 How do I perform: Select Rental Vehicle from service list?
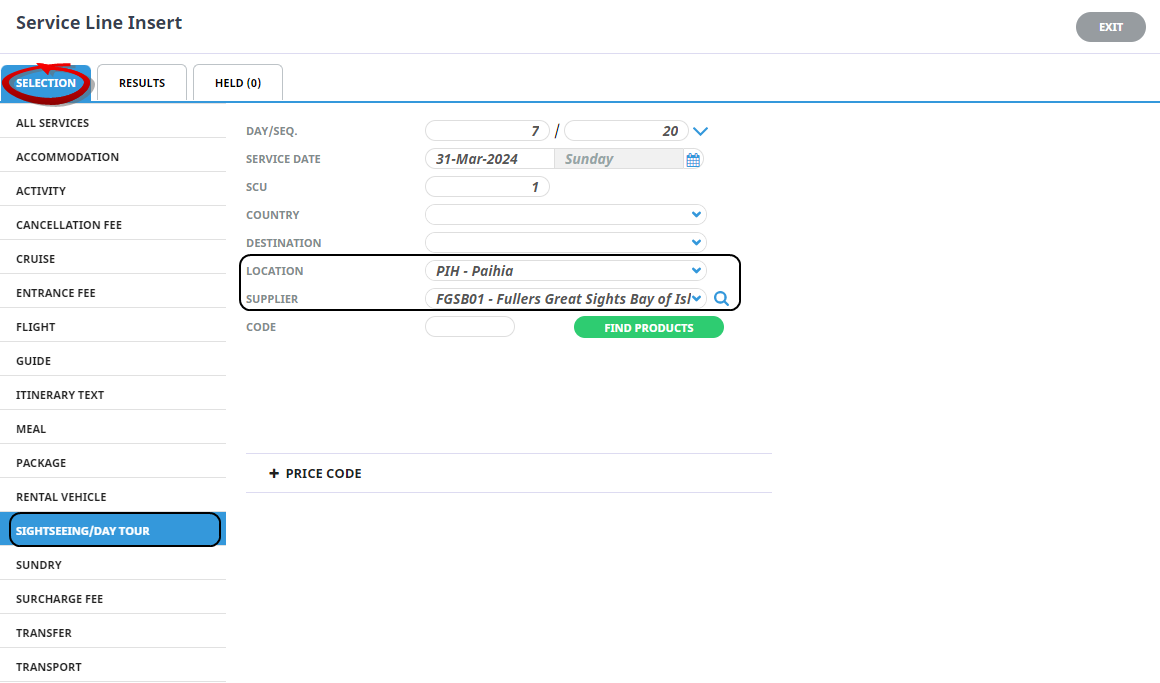point(61,497)
